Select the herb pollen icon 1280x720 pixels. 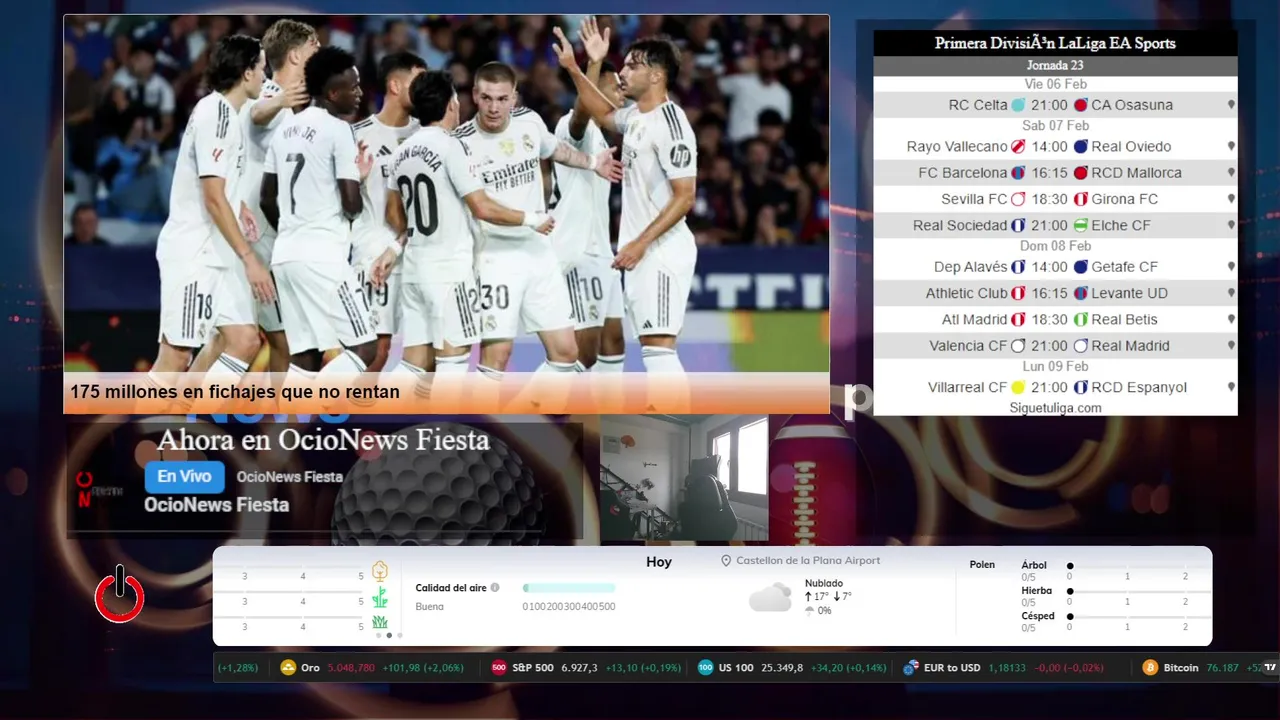(x=380, y=598)
